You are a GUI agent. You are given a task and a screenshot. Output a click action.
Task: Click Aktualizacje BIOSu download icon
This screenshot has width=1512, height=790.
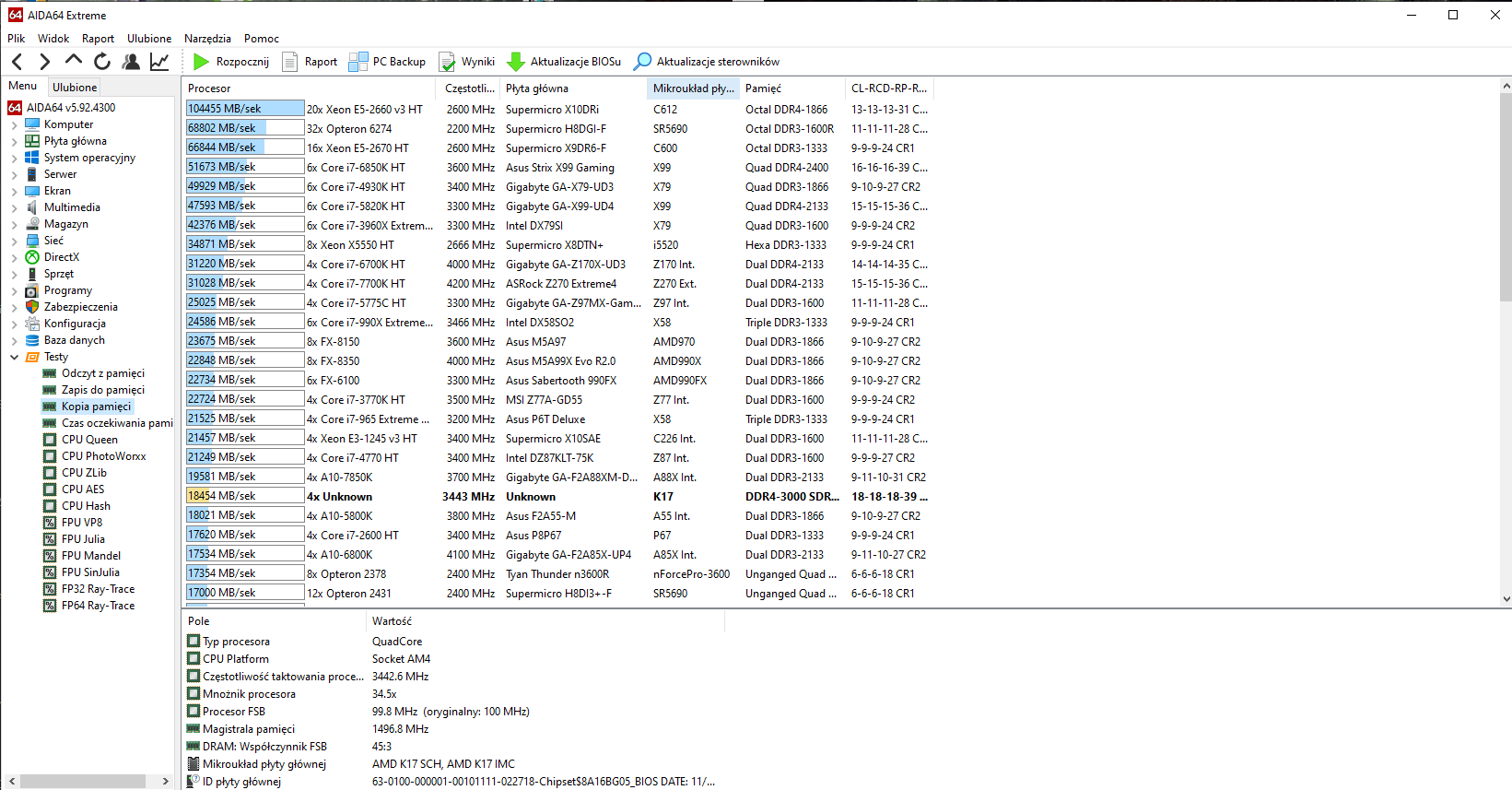[517, 62]
